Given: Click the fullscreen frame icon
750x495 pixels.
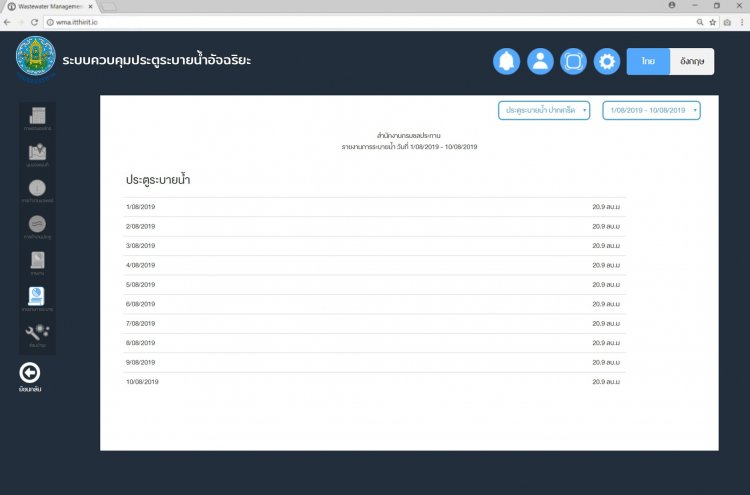Looking at the screenshot, I should 573,61.
